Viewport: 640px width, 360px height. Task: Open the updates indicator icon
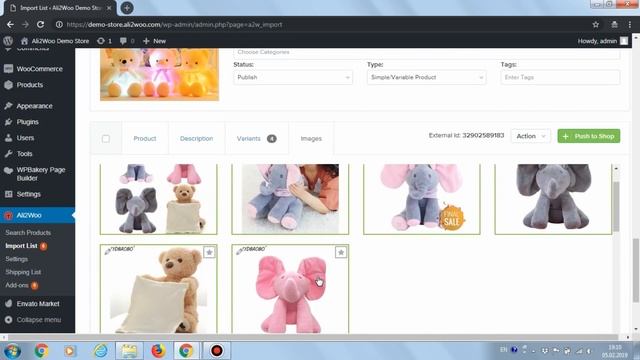pos(101,41)
